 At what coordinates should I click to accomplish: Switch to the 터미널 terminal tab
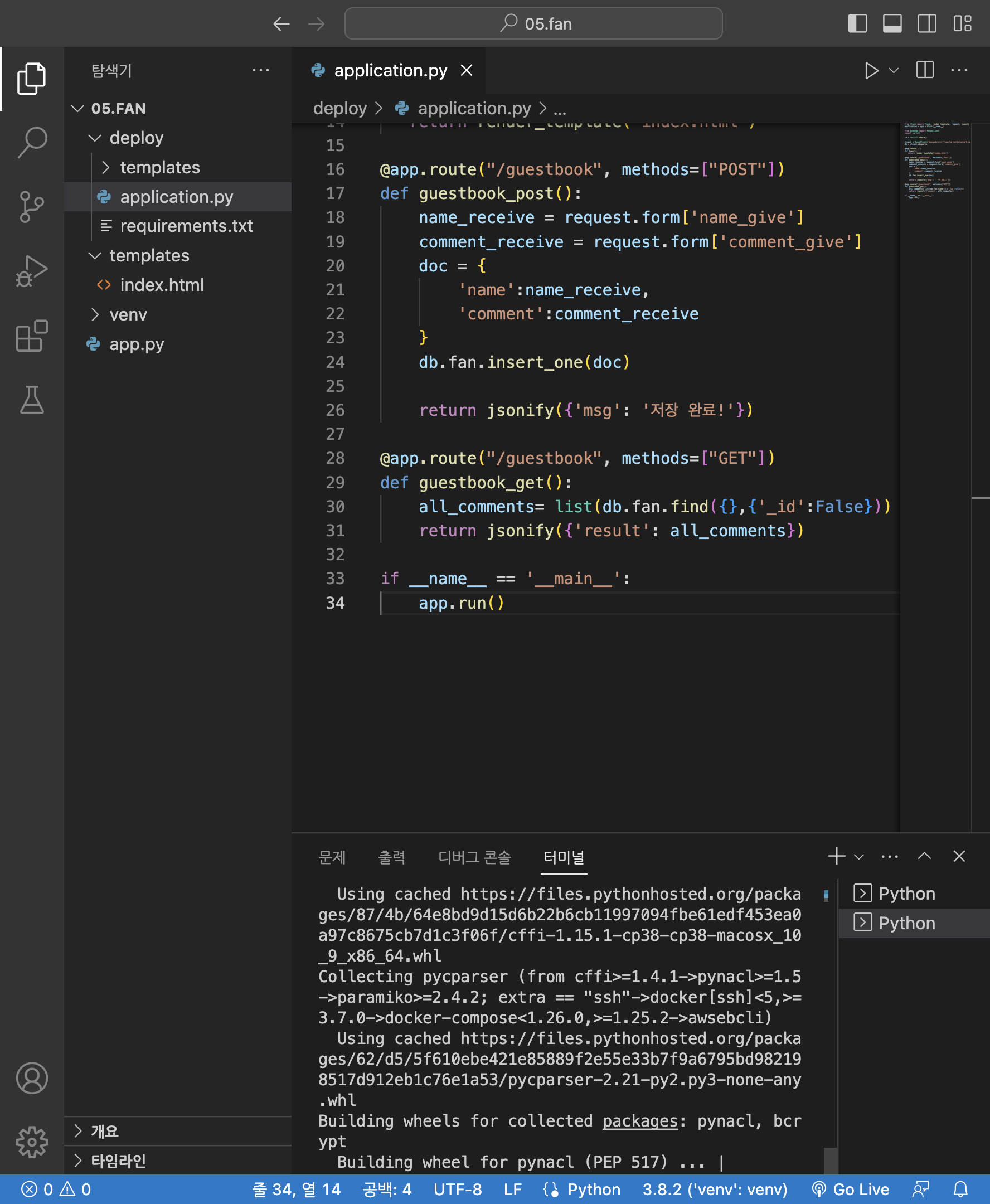pyautogui.click(x=564, y=857)
